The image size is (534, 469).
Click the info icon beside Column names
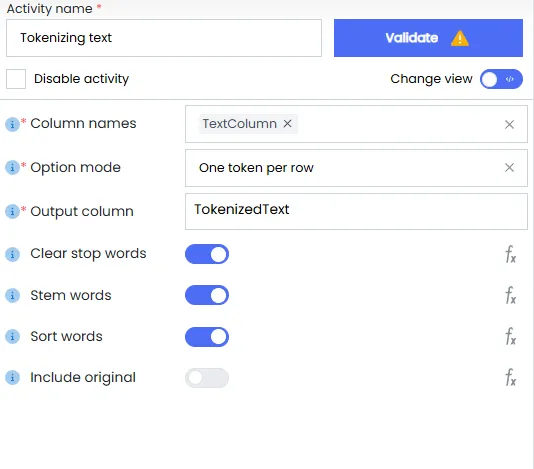click(x=12, y=124)
